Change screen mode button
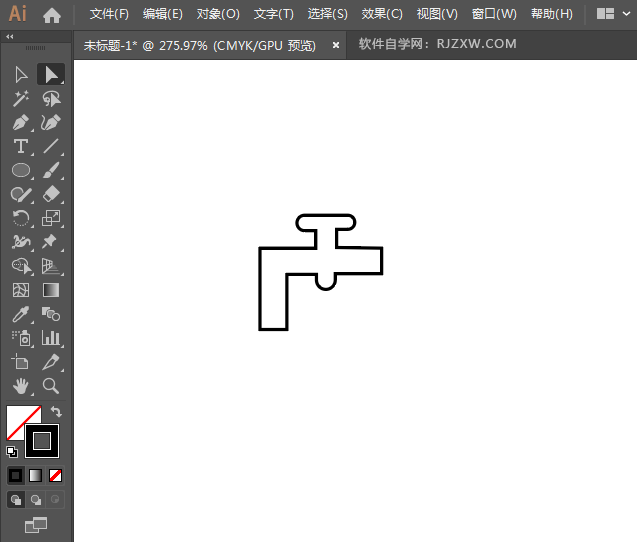Image resolution: width=637 pixels, height=542 pixels. tap(36, 525)
